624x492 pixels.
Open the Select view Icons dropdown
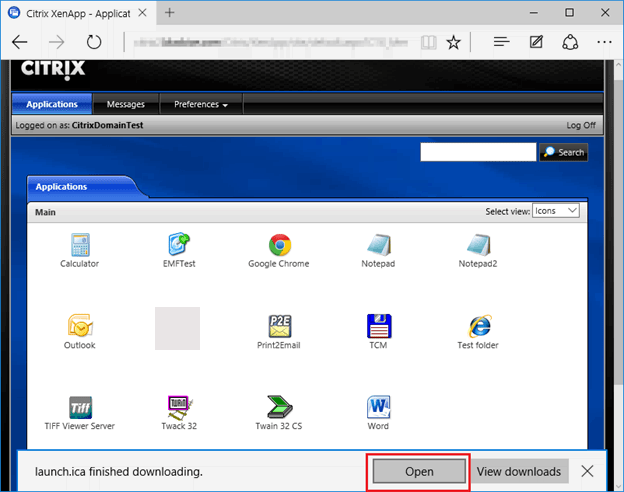click(x=556, y=211)
